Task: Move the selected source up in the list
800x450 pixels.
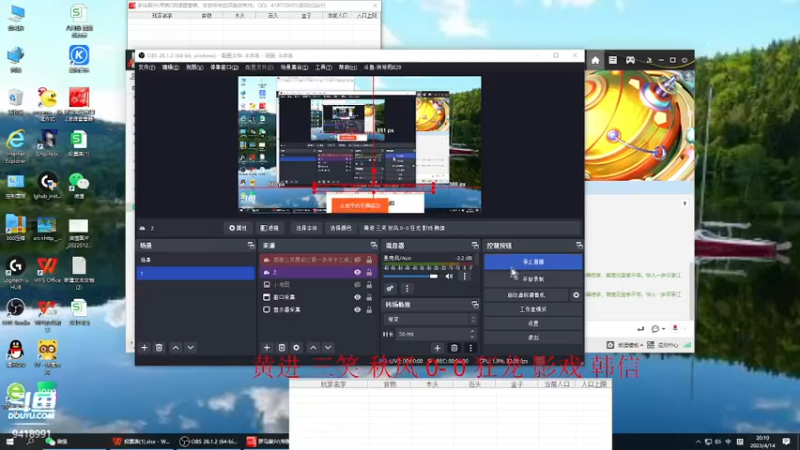Action: tap(313, 348)
